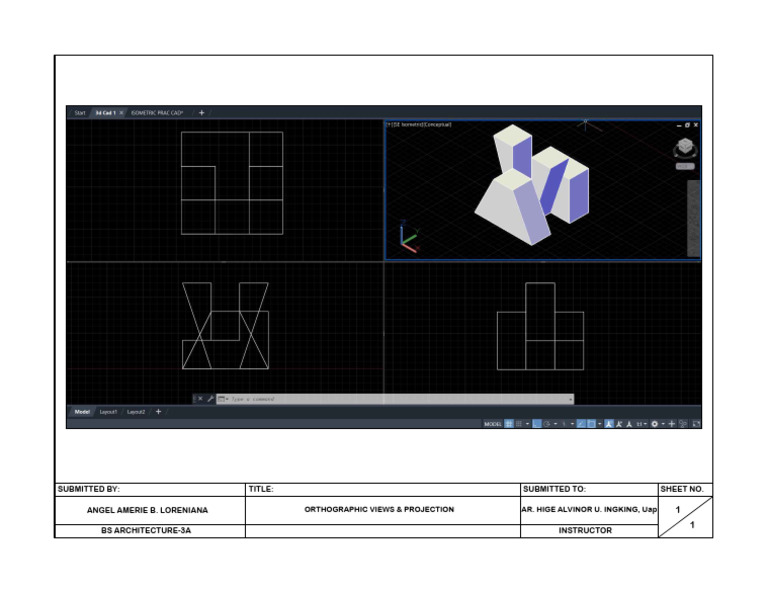Click the front view drawing
Image resolution: width=768 pixels, height=594 pixels.
[x=225, y=326]
